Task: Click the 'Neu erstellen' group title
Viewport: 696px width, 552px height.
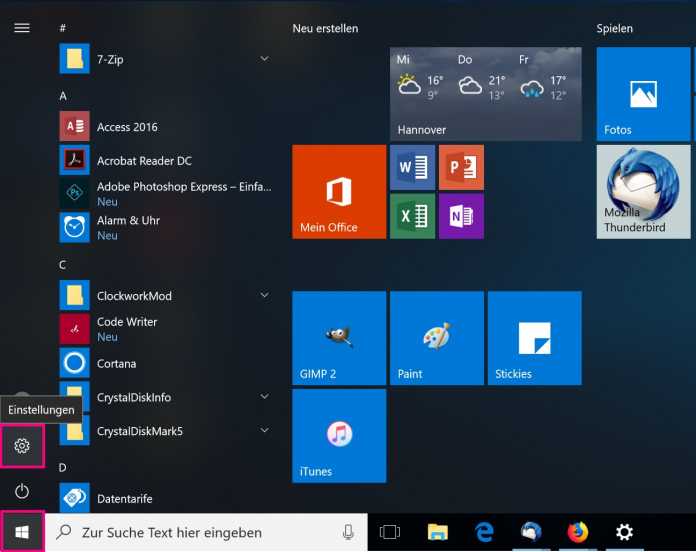Action: click(x=325, y=28)
